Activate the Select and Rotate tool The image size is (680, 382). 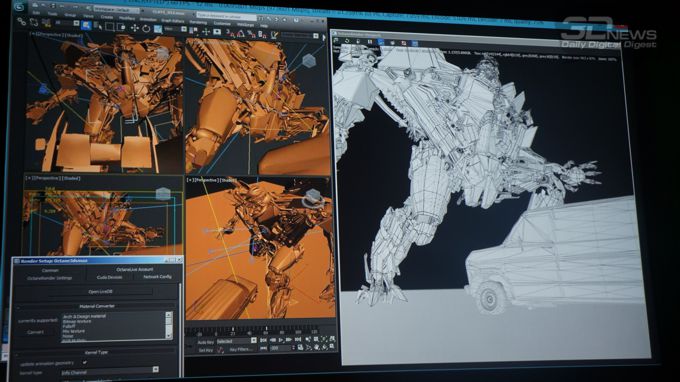click(146, 28)
